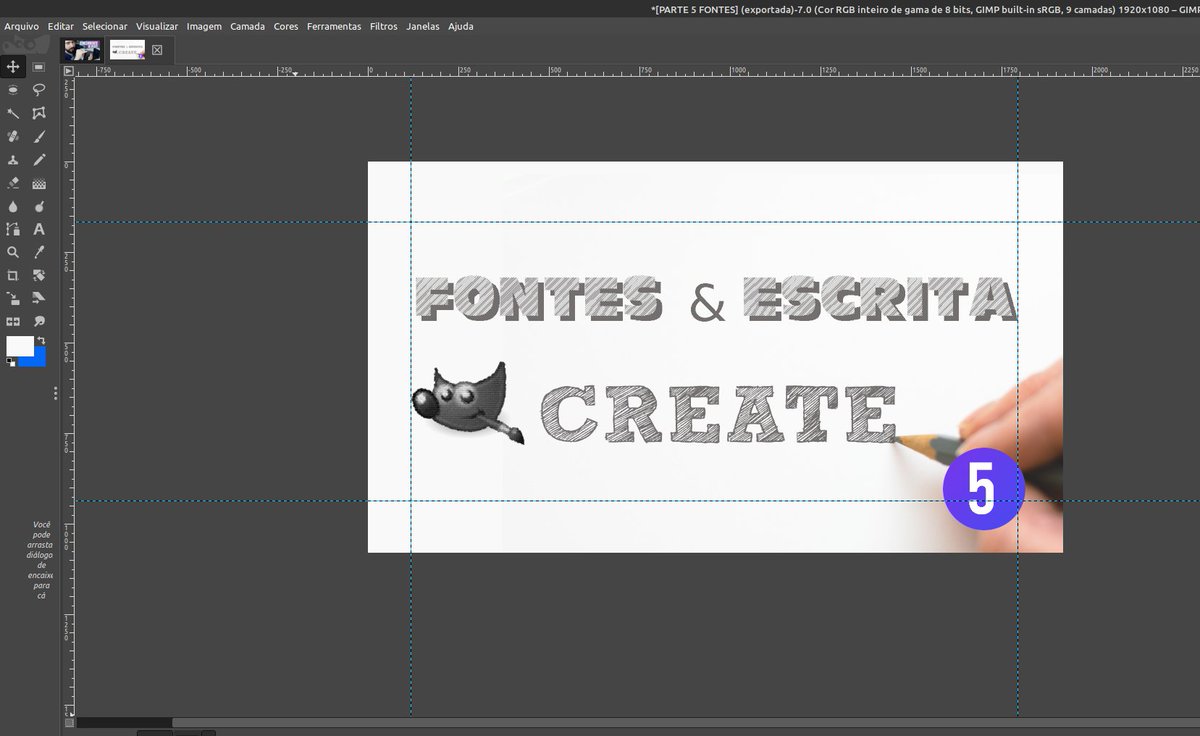This screenshot has height=736, width=1200.
Task: Select the Rotate tool
Action: click(x=39, y=275)
